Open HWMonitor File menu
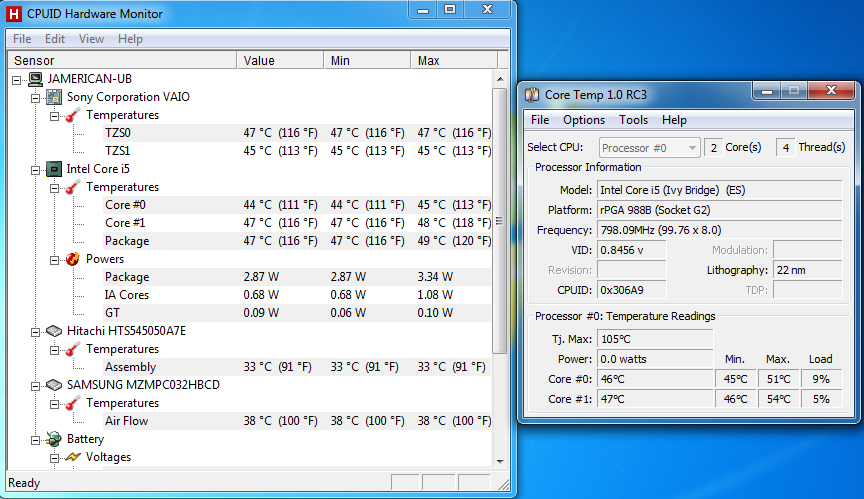The width and height of the screenshot is (864, 499). click(22, 39)
